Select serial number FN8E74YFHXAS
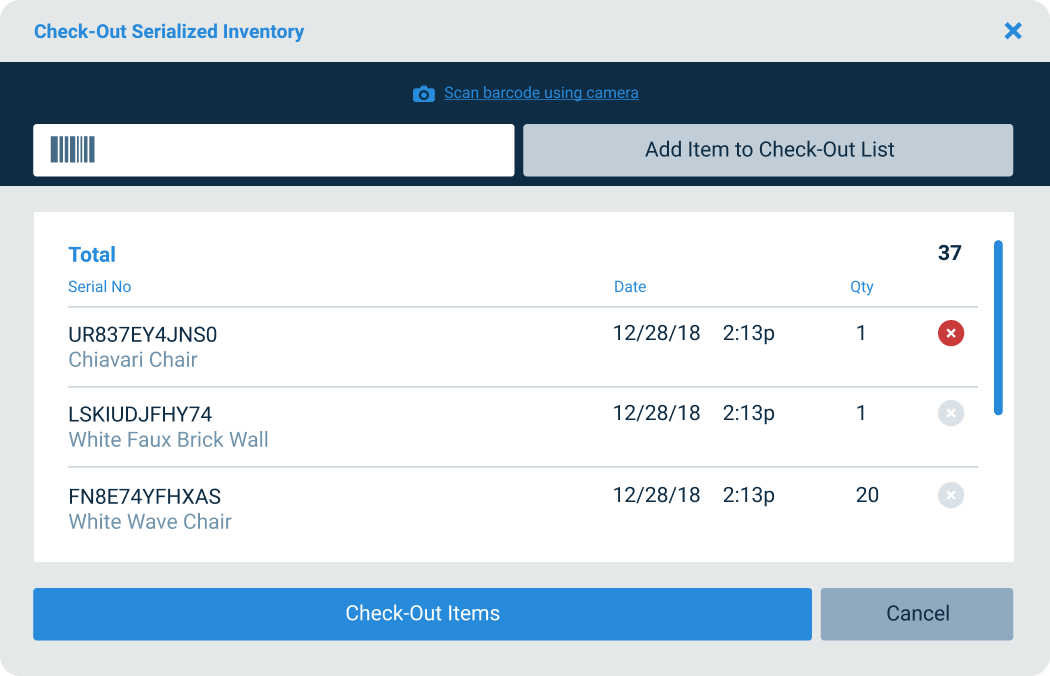 tap(144, 496)
